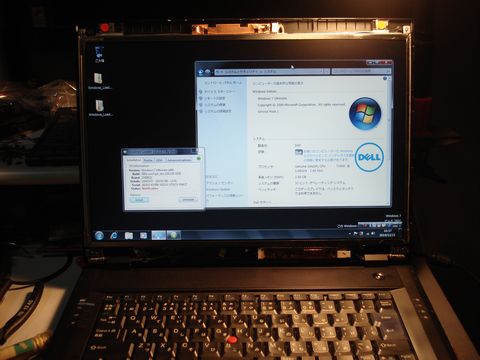Click the Control Panel search box
Viewport: 480px width, 360px height.
click(361, 71)
